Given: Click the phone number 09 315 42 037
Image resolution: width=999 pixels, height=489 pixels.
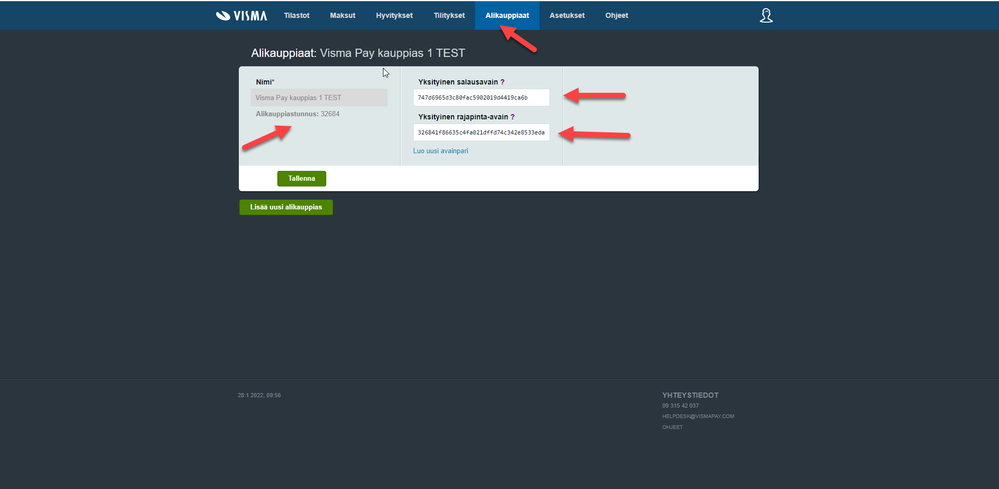Looking at the screenshot, I should click(680, 406).
